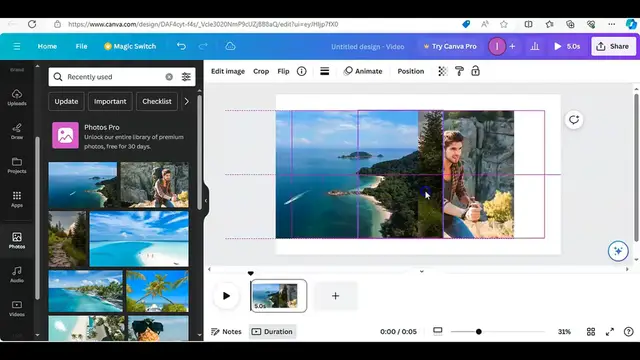The width and height of the screenshot is (640, 360).
Task: Select the white sandbar beach photo thumbnail
Action: 139,239
